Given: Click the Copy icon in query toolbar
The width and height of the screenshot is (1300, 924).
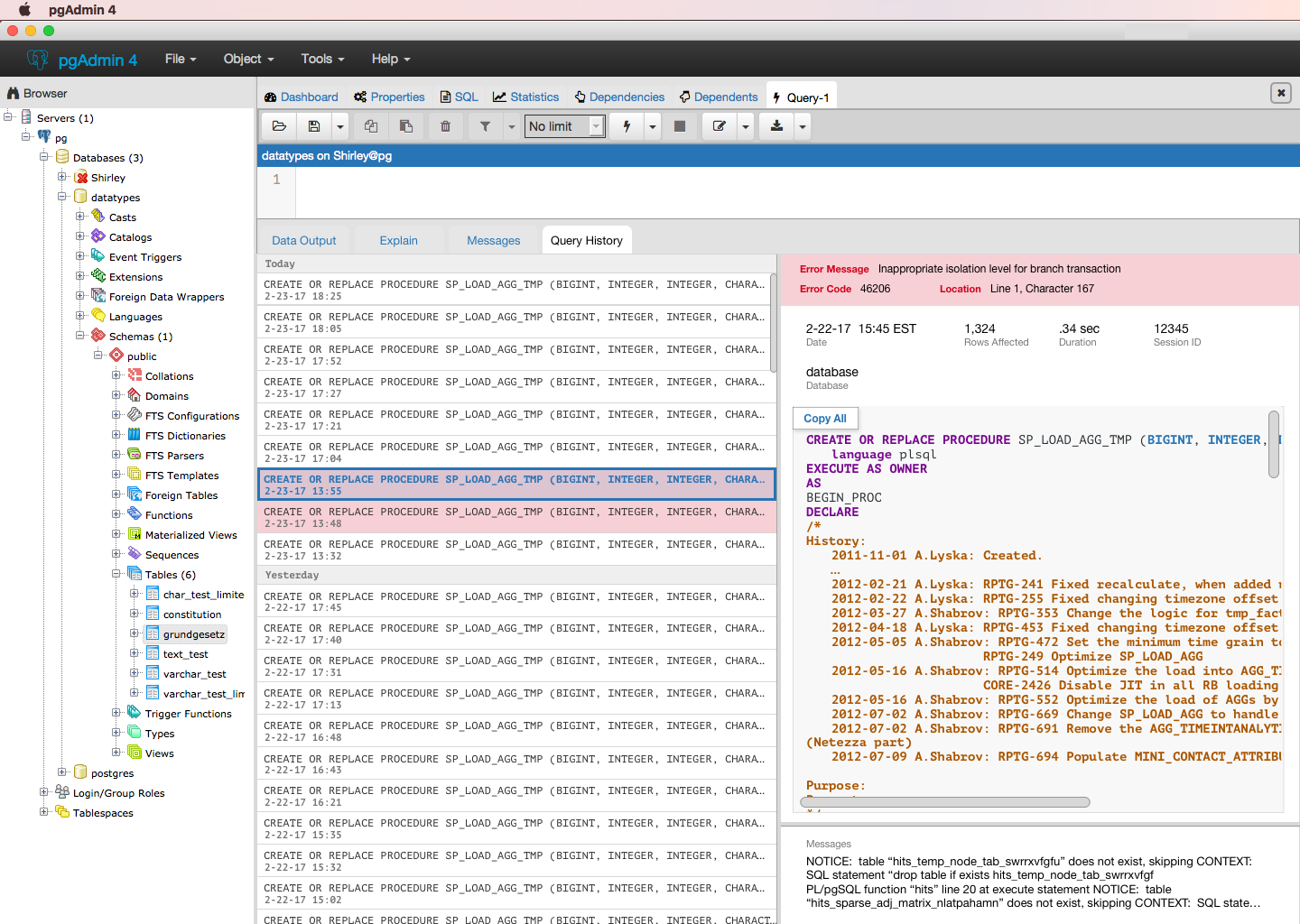Looking at the screenshot, I should point(371,126).
